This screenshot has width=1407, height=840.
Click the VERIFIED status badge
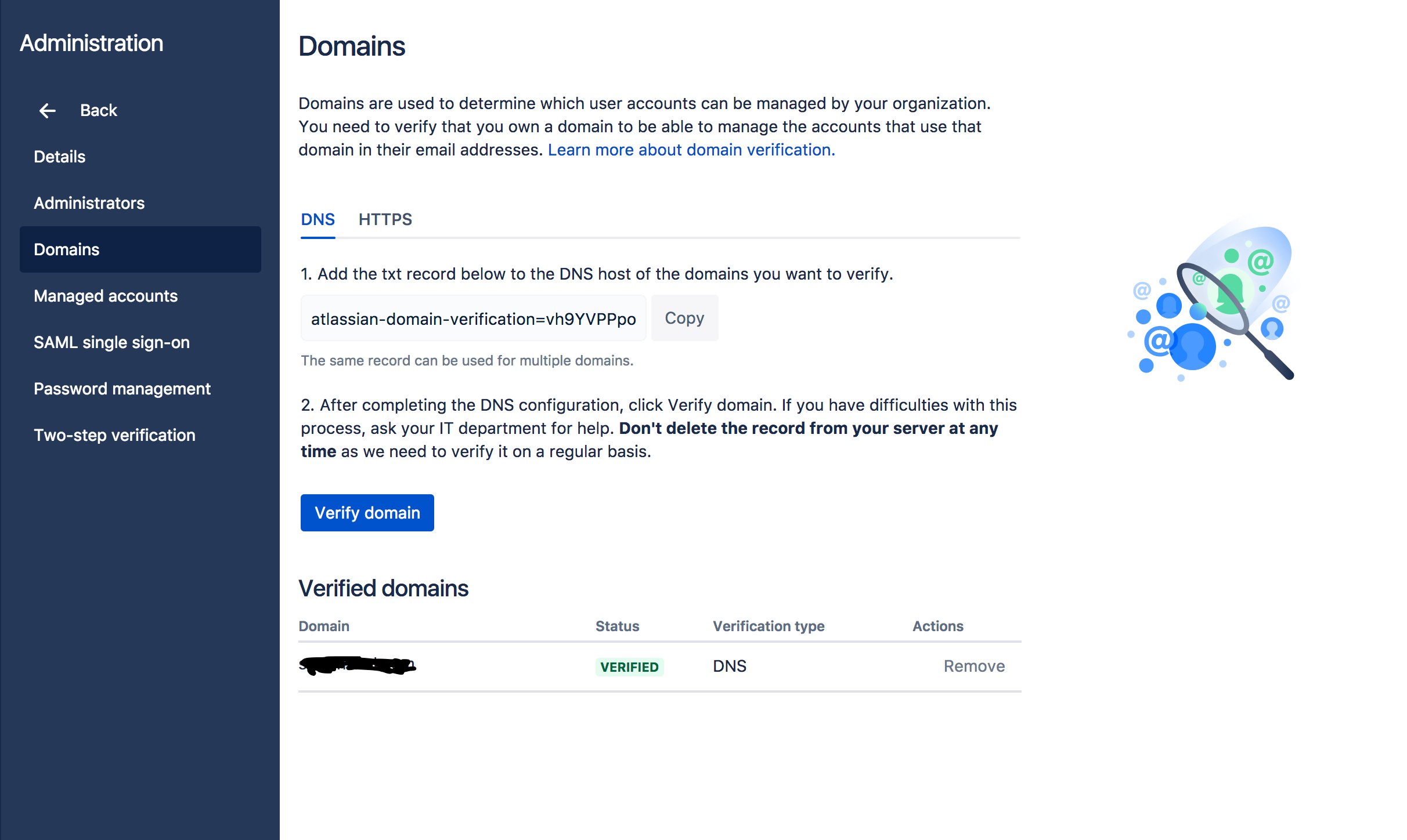tap(629, 667)
